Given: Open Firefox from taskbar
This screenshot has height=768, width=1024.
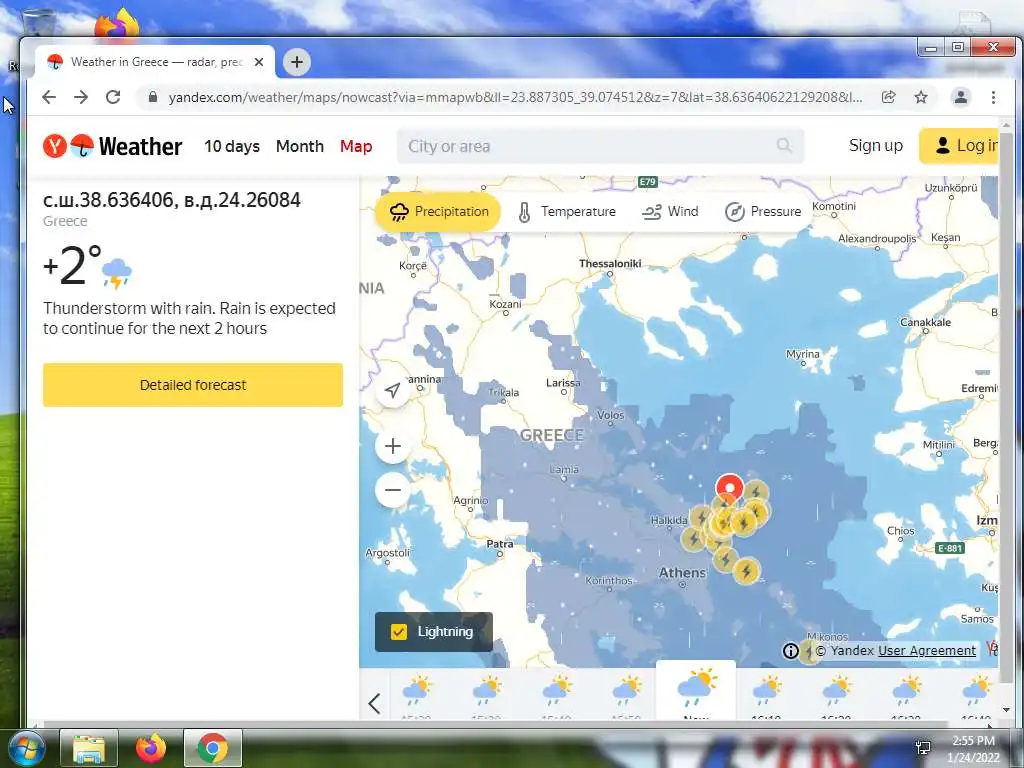Looking at the screenshot, I should point(151,748).
